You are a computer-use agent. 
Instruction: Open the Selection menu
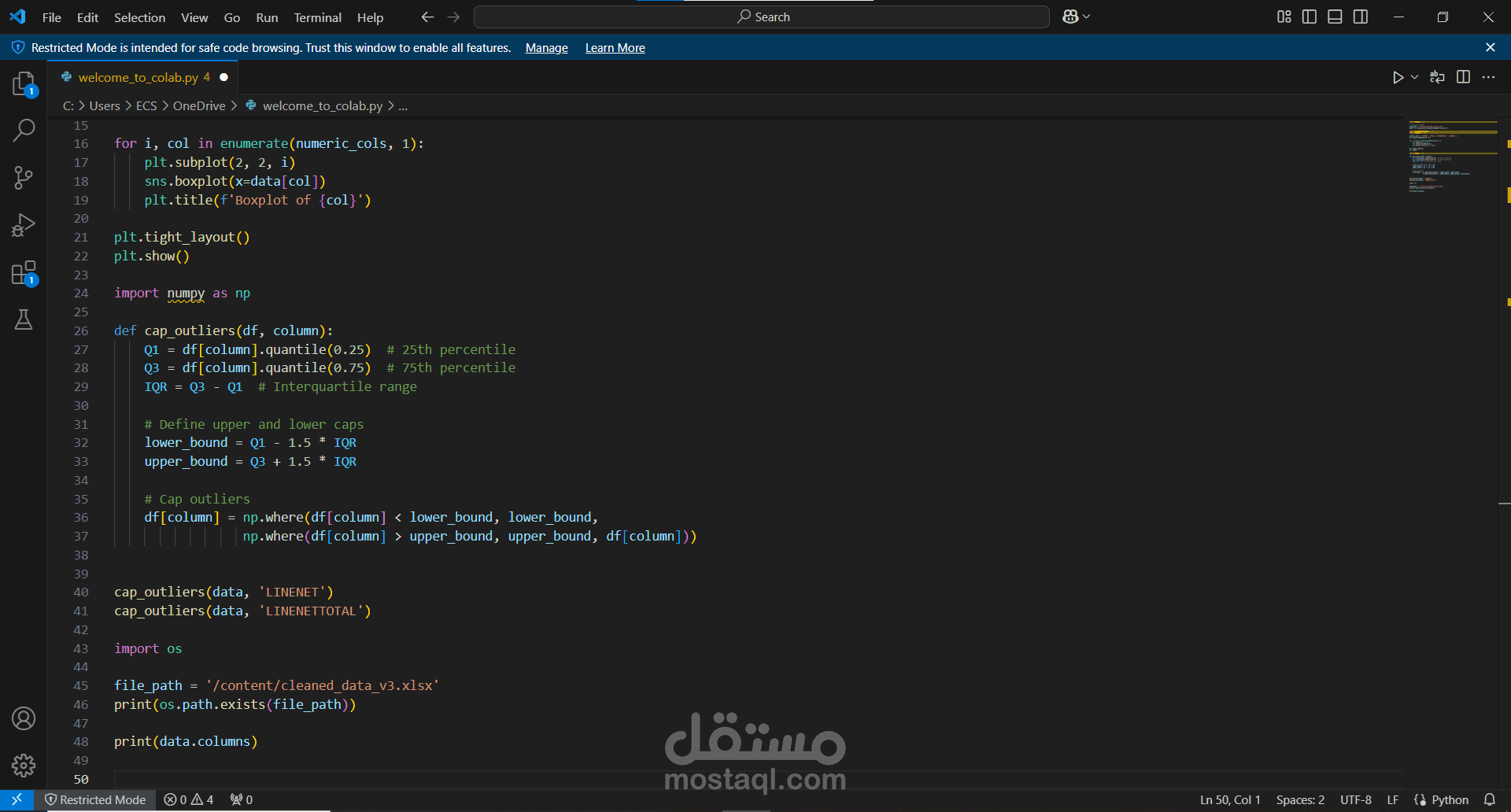[x=139, y=17]
